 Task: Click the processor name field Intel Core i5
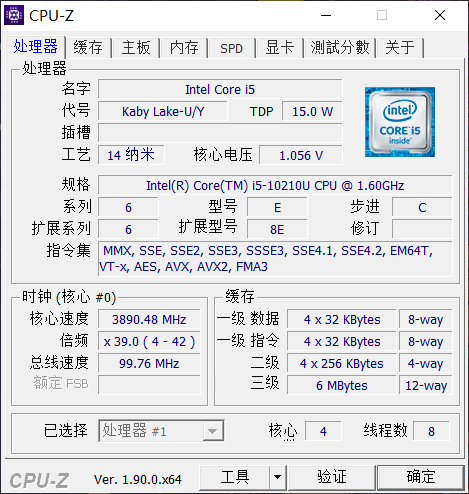(220, 89)
